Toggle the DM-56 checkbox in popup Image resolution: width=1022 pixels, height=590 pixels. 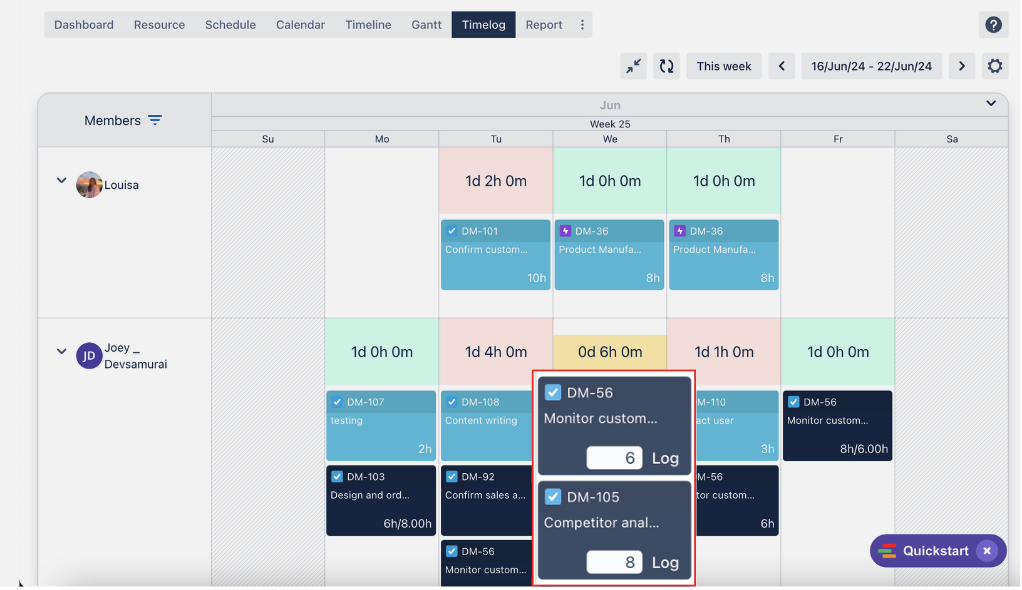tap(553, 392)
